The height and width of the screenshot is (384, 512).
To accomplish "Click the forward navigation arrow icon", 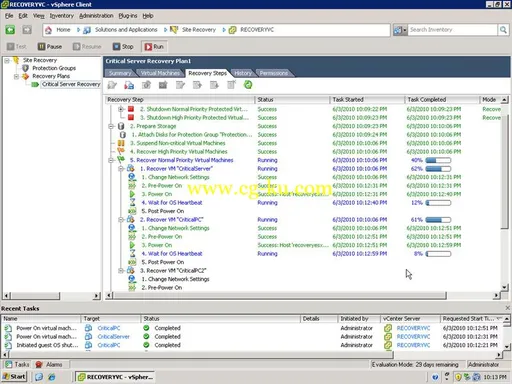I will click(x=27, y=30).
